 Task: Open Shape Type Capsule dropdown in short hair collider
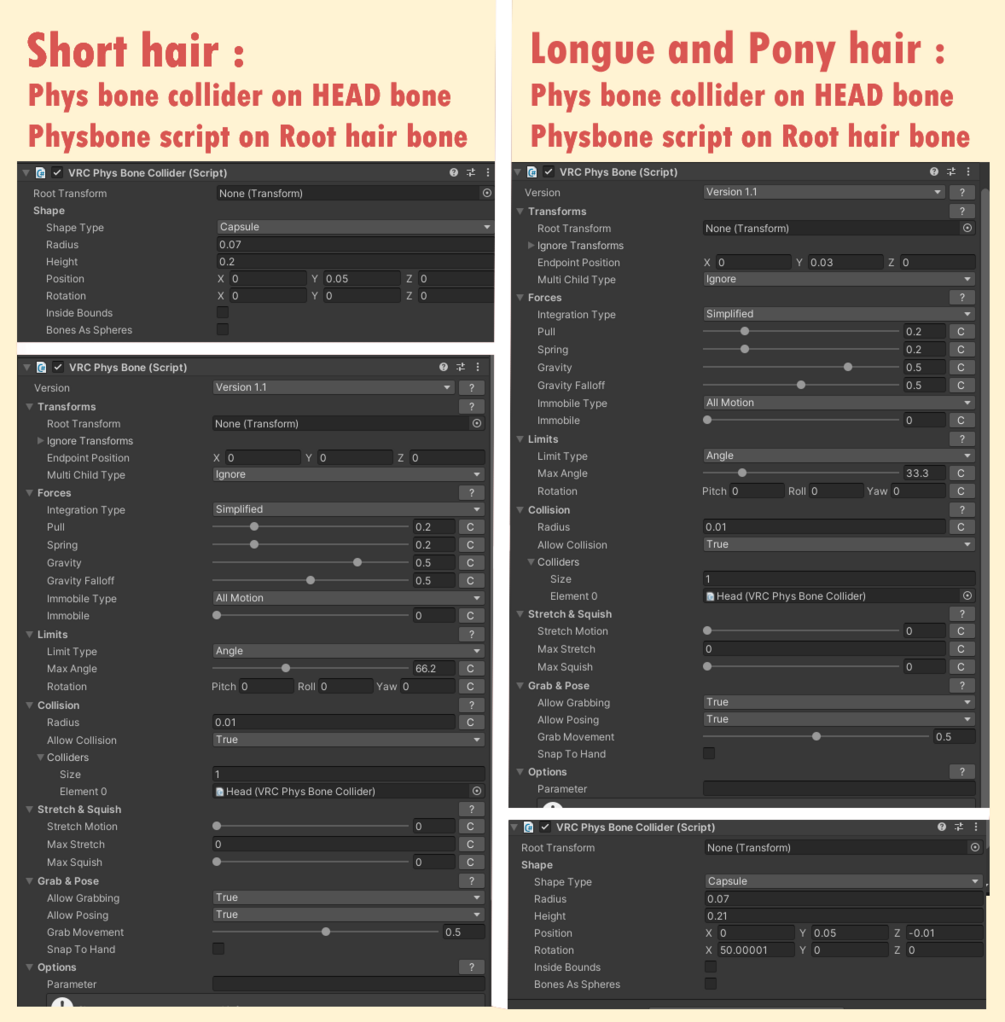click(355, 227)
